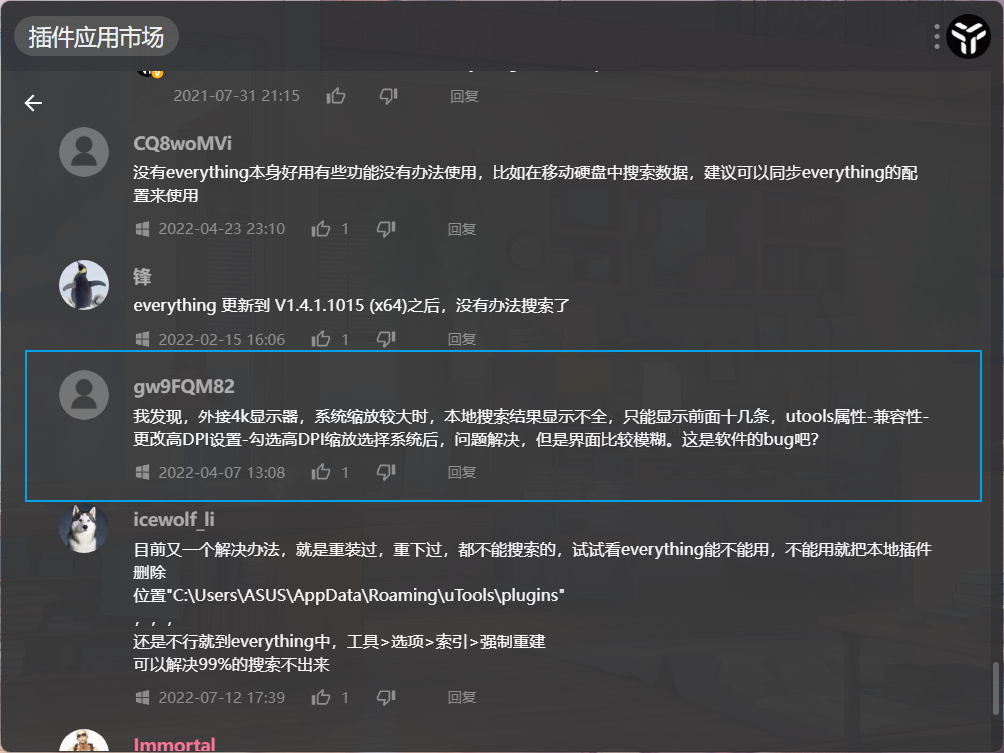The width and height of the screenshot is (1004, 753).
Task: Thumbs down CQ8woMVi's comment
Action: click(x=386, y=229)
